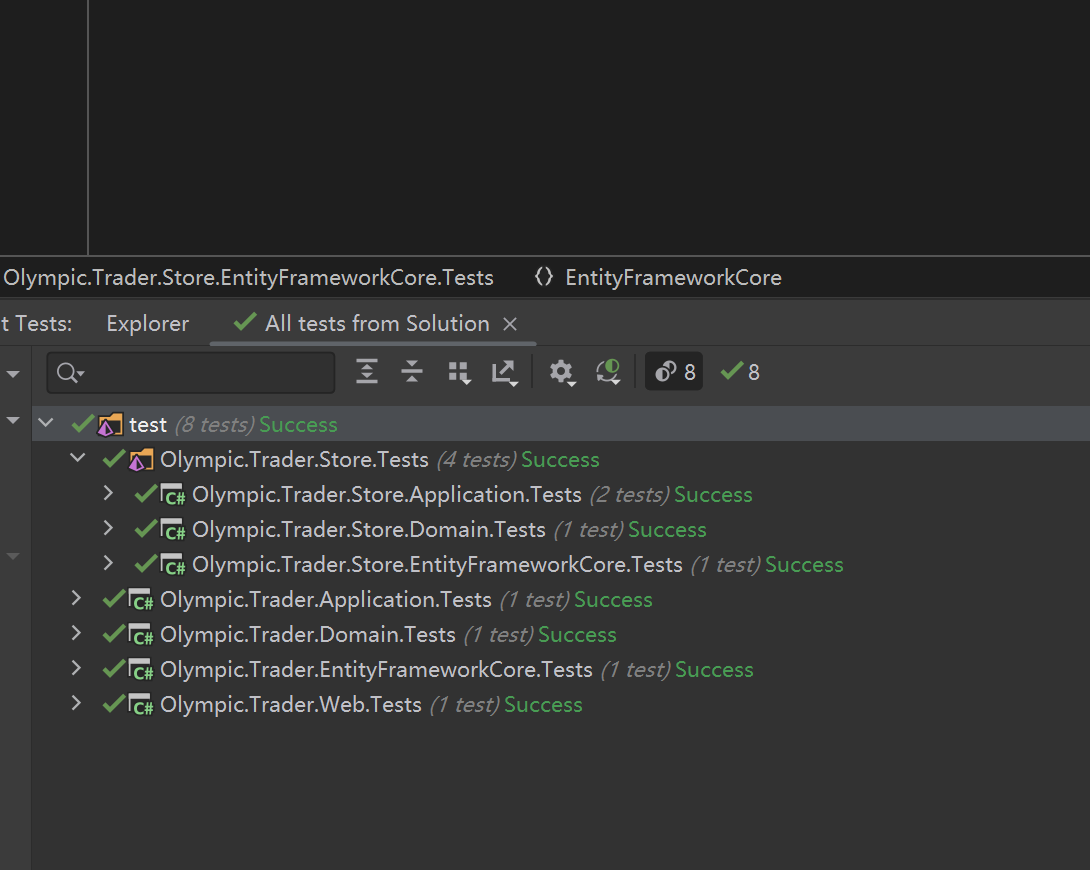Click the continuous testing mode icon
Screen dimensions: 1090x870
[x=608, y=373]
